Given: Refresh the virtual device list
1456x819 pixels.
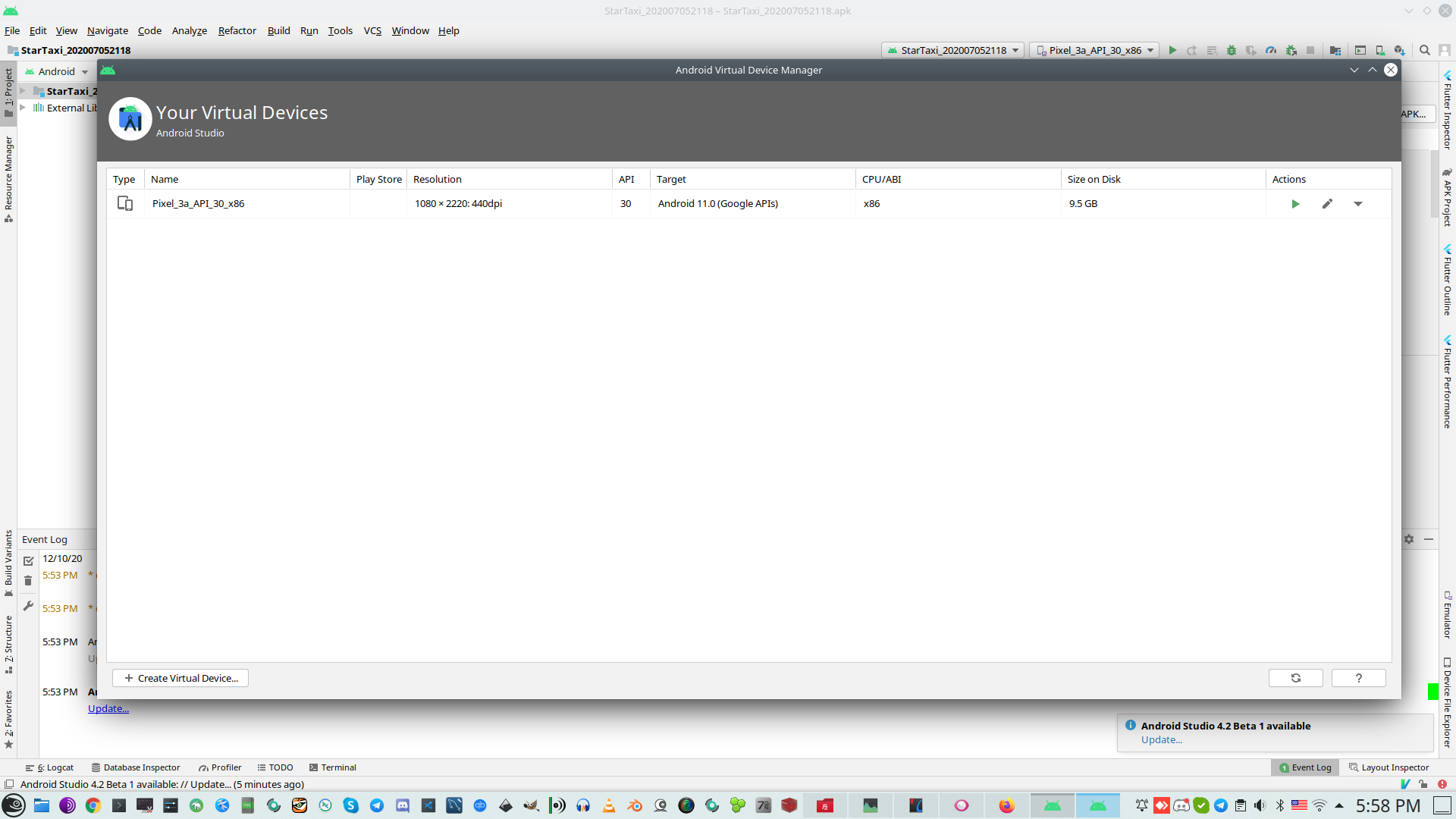Looking at the screenshot, I should (x=1295, y=678).
